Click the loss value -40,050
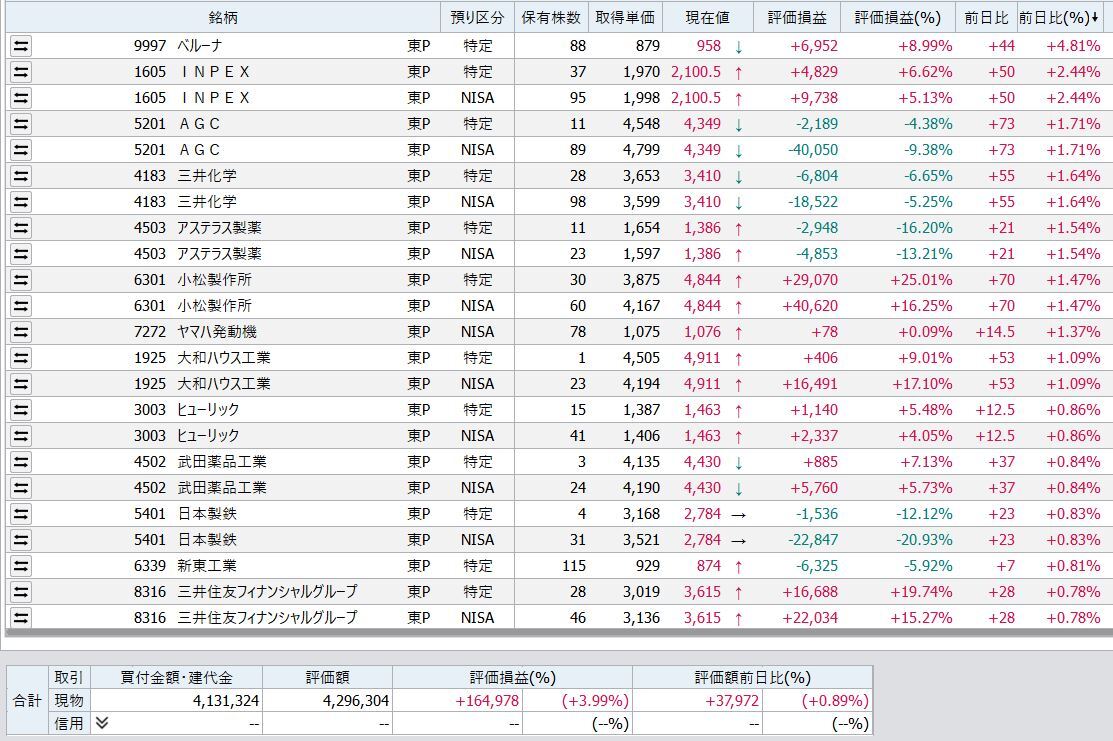 click(x=813, y=150)
